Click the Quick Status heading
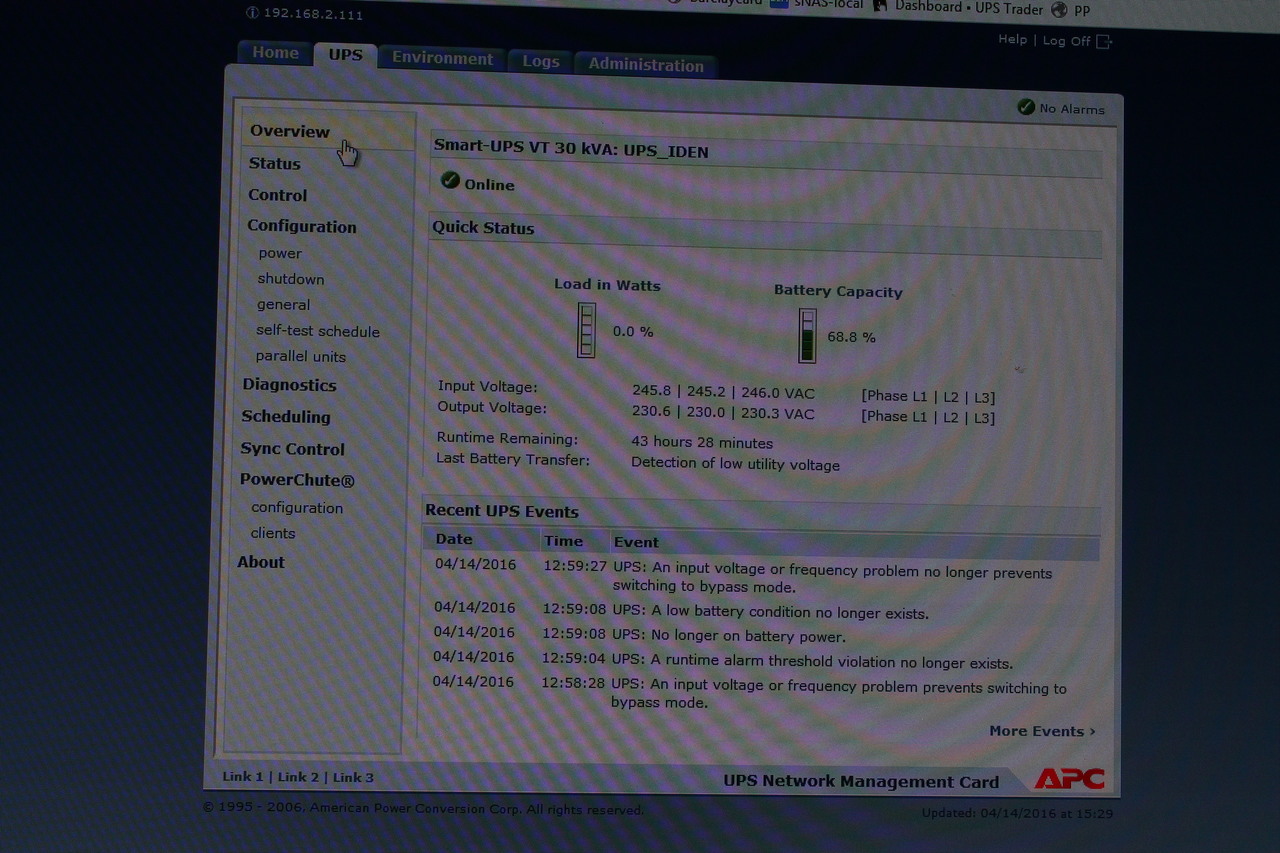This screenshot has height=853, width=1280. [483, 228]
